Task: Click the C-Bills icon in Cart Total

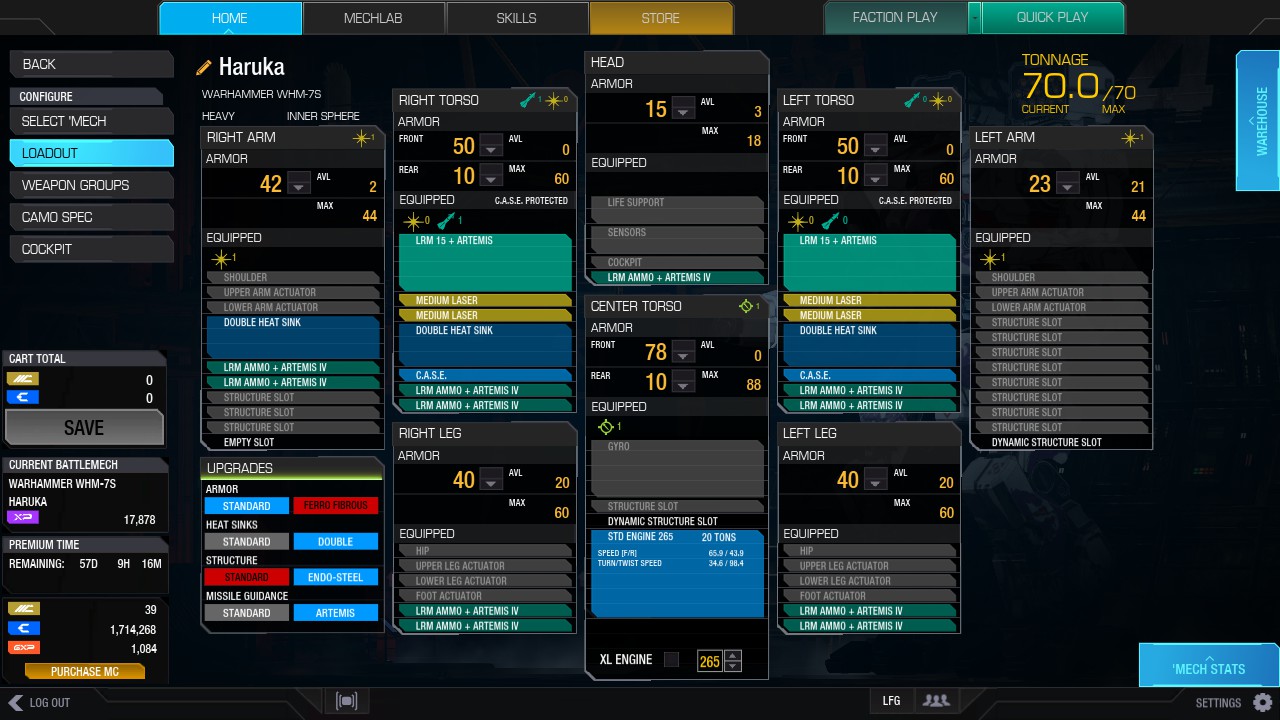Action: pyautogui.click(x=22, y=397)
